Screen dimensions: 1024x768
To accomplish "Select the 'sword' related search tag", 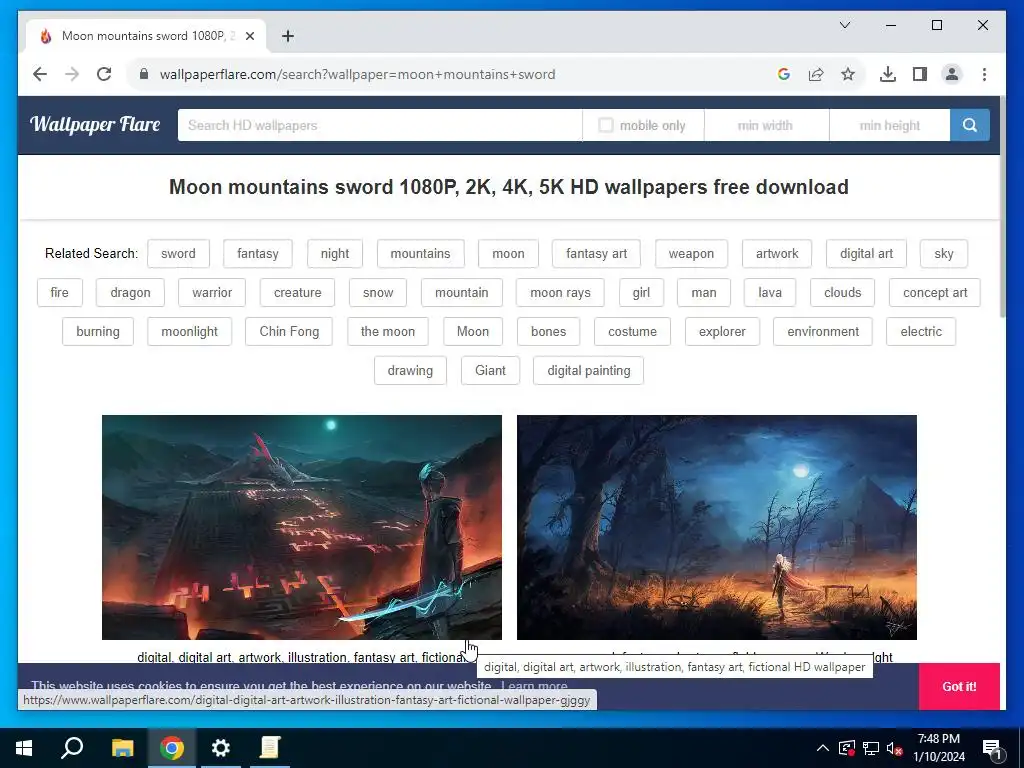I will click(178, 253).
